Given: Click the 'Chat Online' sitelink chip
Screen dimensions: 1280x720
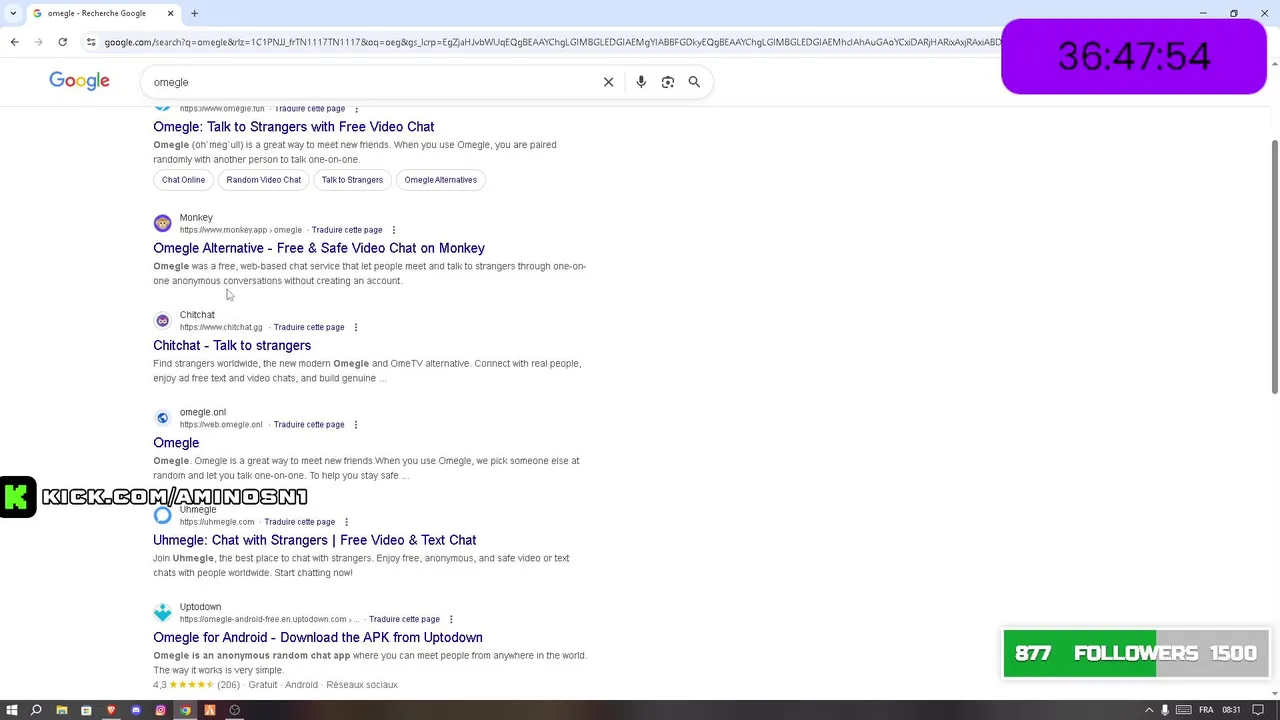Looking at the screenshot, I should pos(183,180).
